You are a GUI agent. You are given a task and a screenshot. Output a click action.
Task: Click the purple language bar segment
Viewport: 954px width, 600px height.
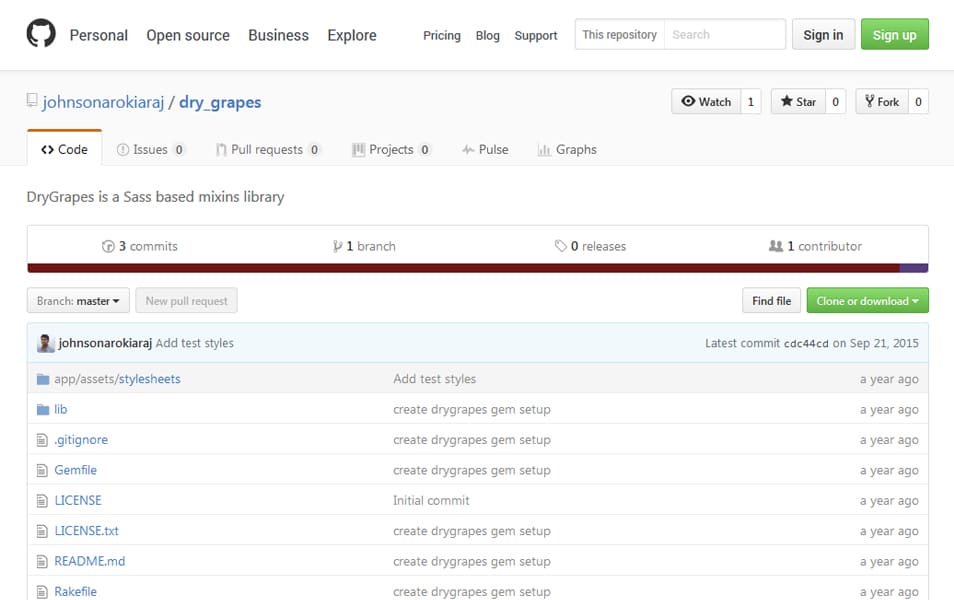coord(914,268)
